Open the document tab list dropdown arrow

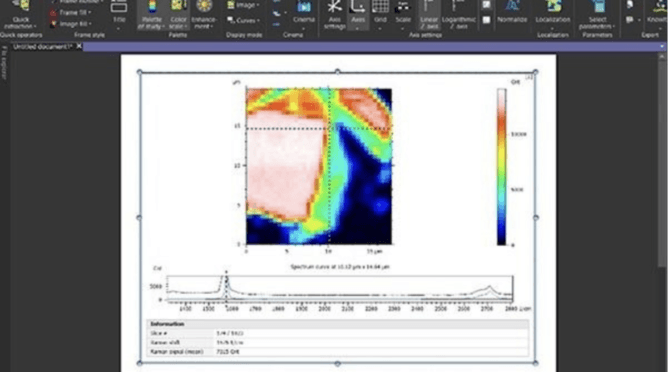(x=662, y=46)
